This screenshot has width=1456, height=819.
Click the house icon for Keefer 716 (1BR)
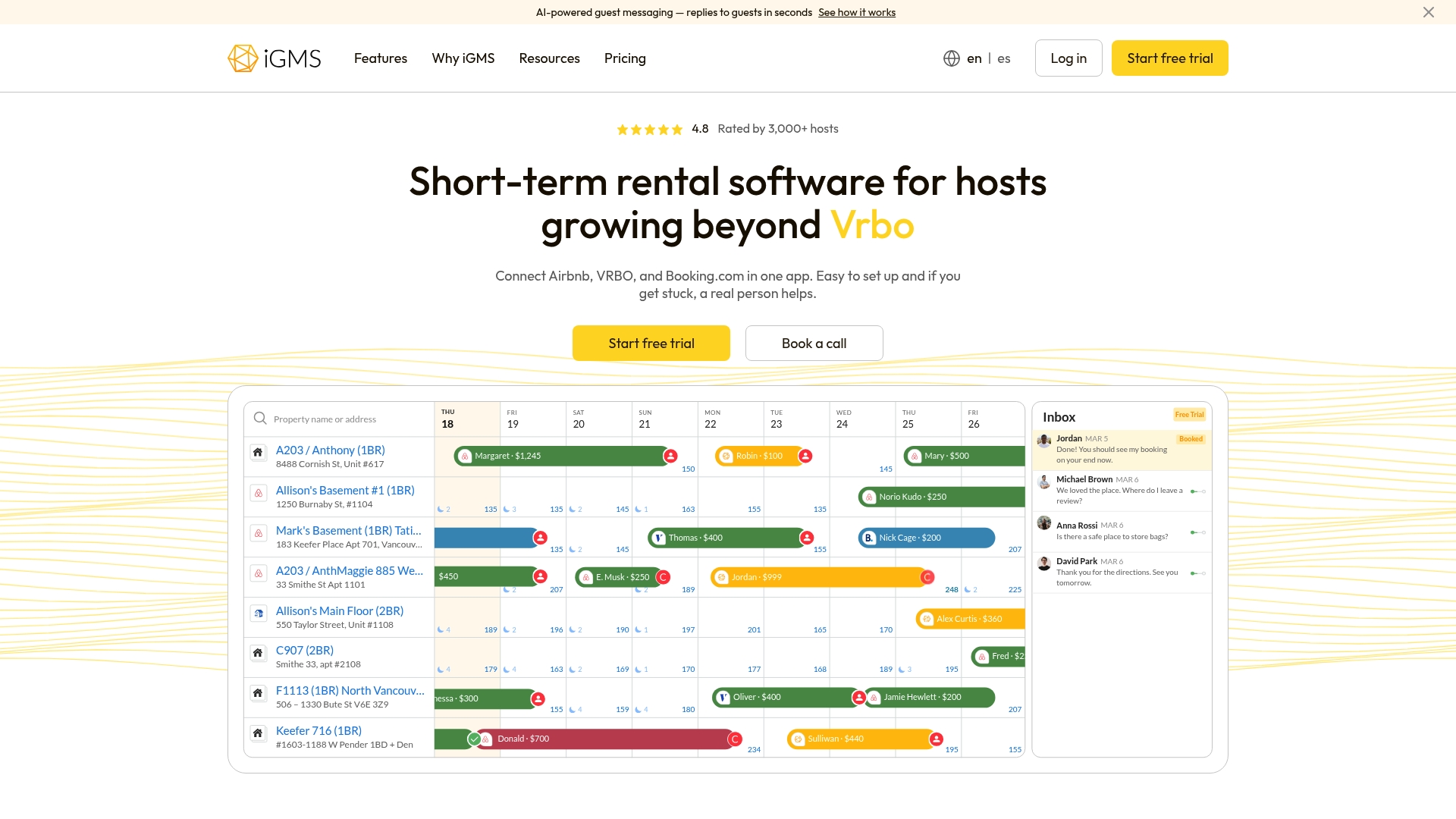258,733
